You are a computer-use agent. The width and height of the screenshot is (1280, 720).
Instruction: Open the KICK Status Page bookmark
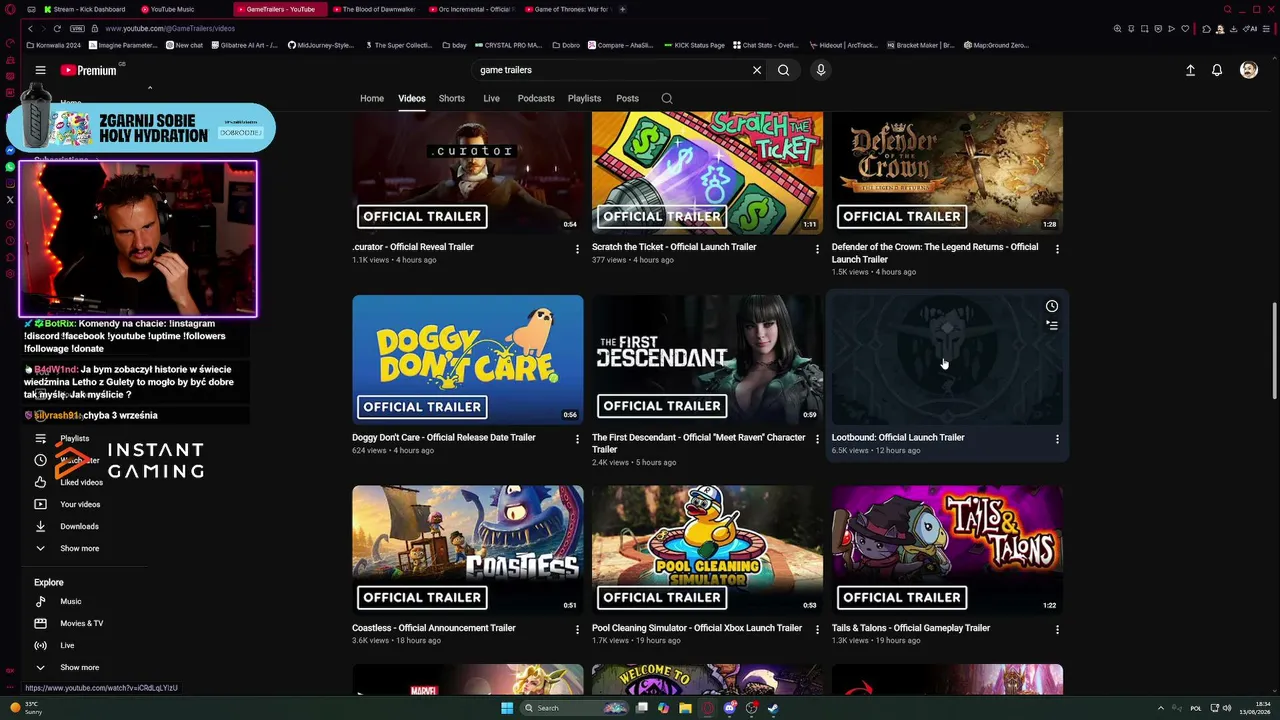[694, 45]
